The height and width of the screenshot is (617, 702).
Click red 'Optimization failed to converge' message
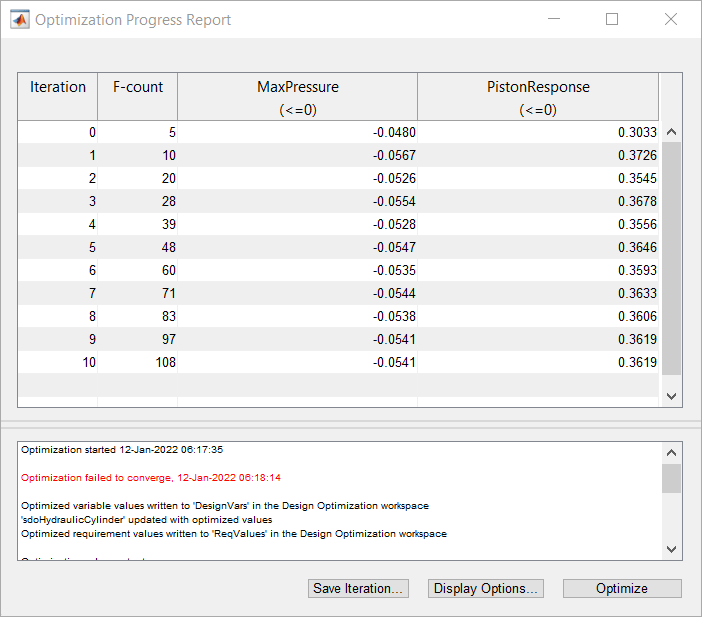tap(151, 478)
